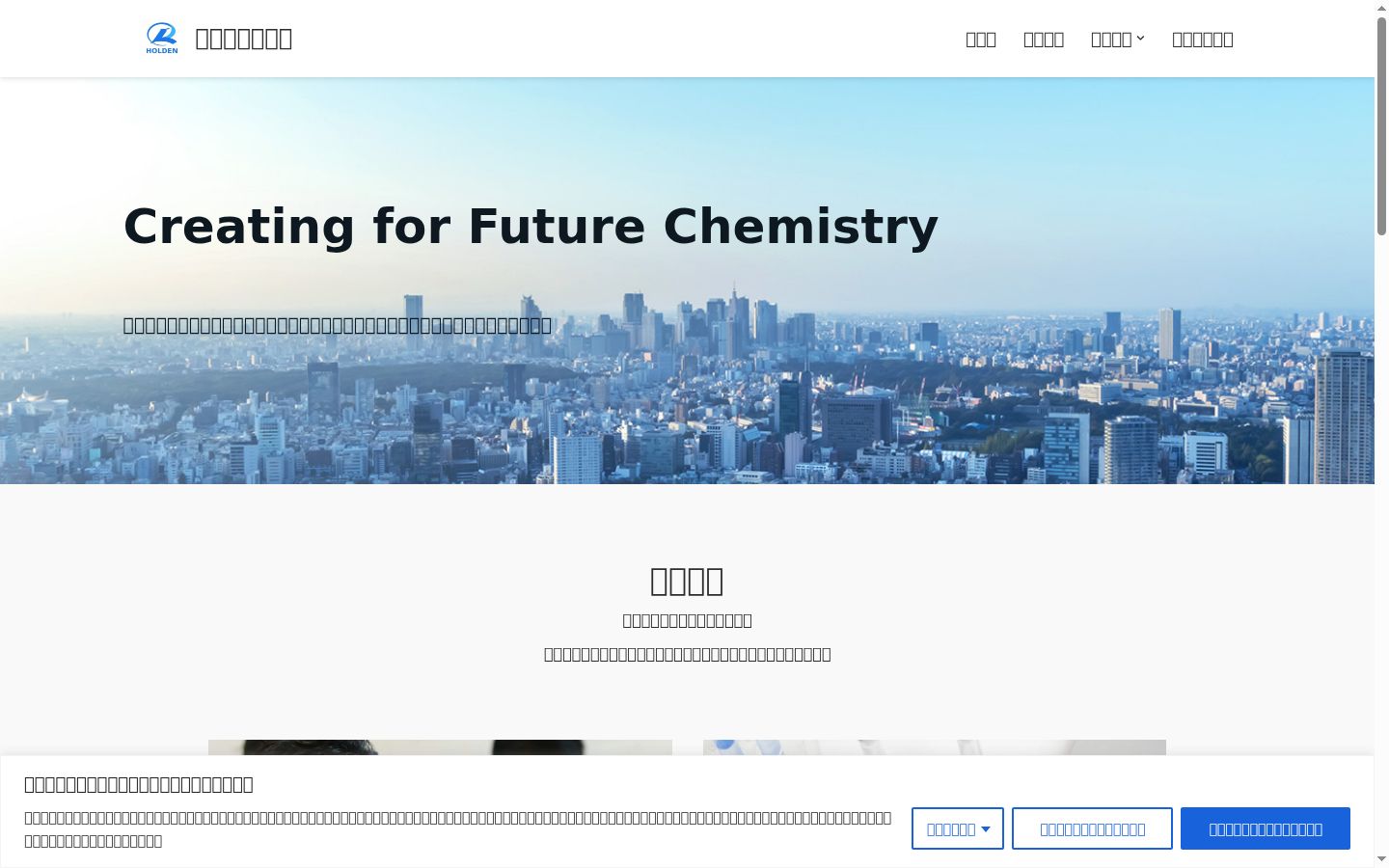Screen dimensions: 1389x868
Task: Open the right photo card thumbnail
Action: 935,748
